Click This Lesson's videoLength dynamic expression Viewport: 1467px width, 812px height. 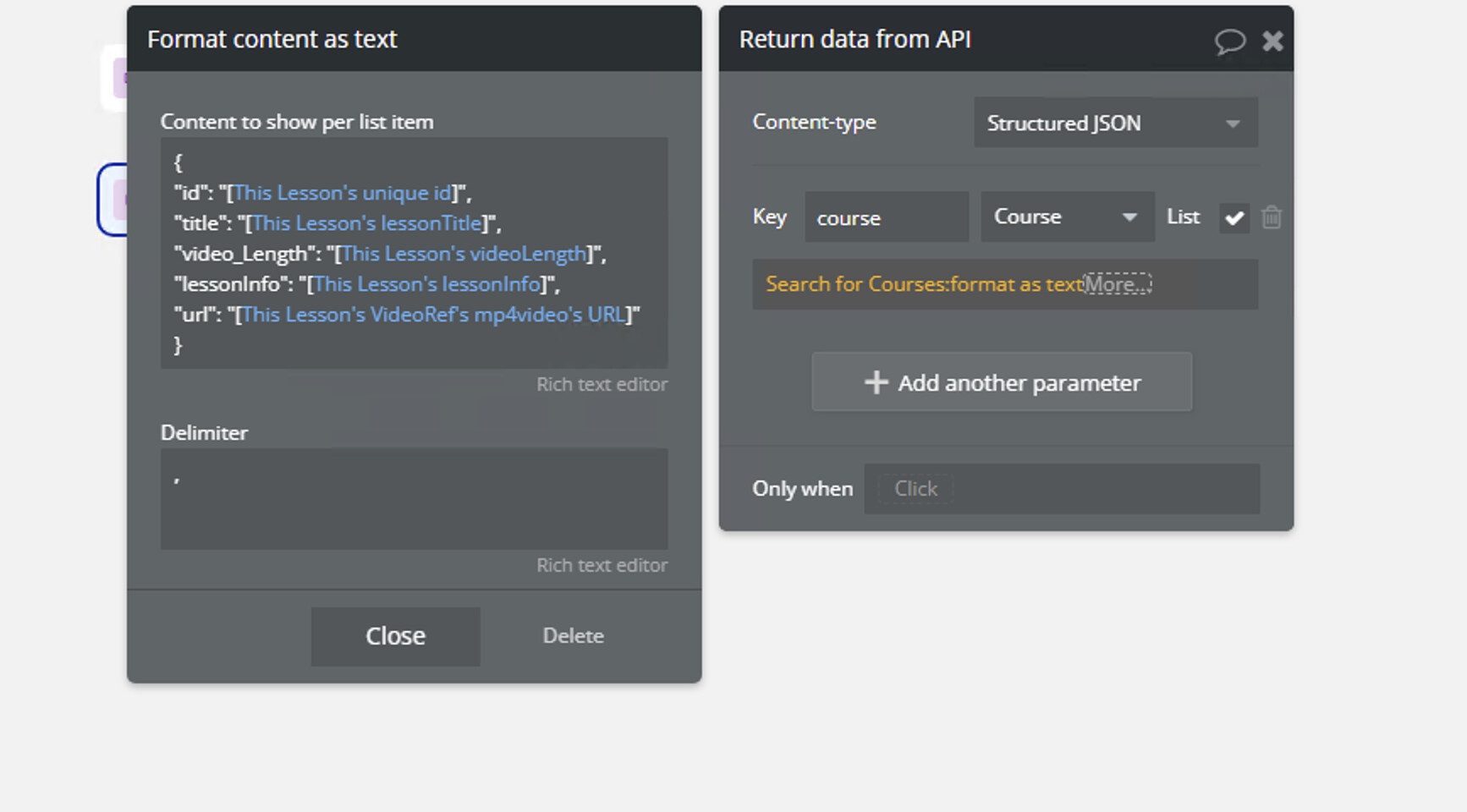[x=464, y=255]
